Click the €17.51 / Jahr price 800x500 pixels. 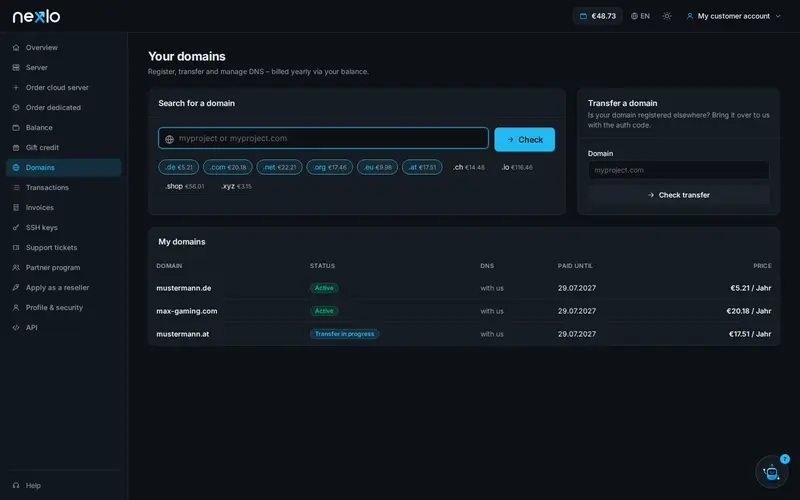[750, 334]
